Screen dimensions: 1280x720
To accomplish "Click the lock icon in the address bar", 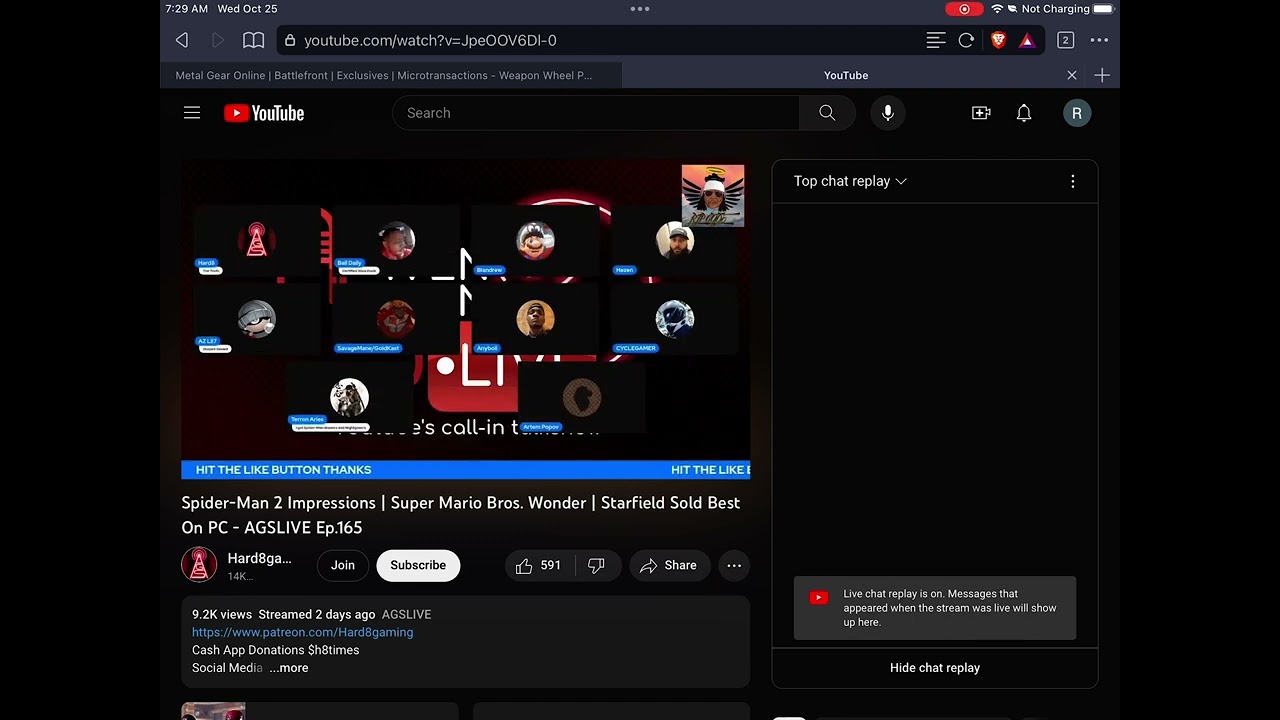I will coord(290,40).
